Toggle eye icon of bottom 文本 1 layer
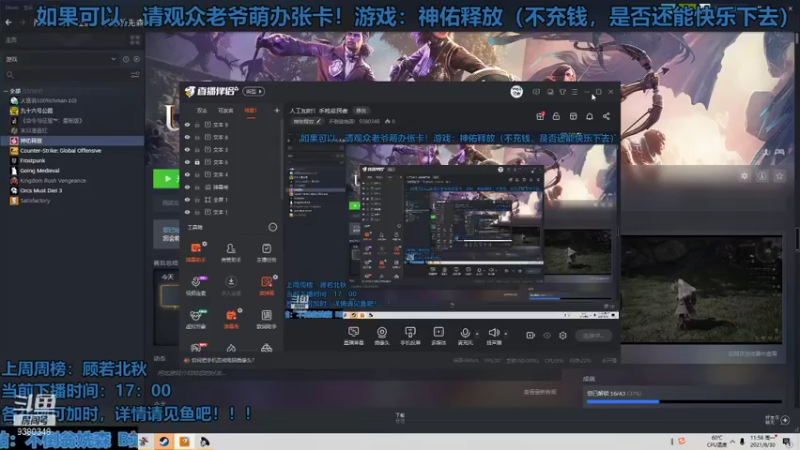Image resolution: width=800 pixels, height=450 pixels. tap(187, 212)
